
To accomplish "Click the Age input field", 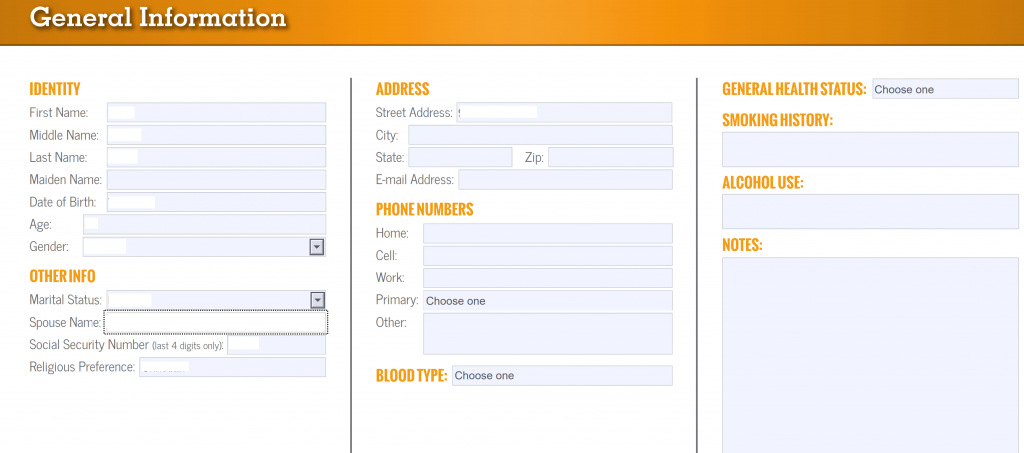I will (204, 224).
